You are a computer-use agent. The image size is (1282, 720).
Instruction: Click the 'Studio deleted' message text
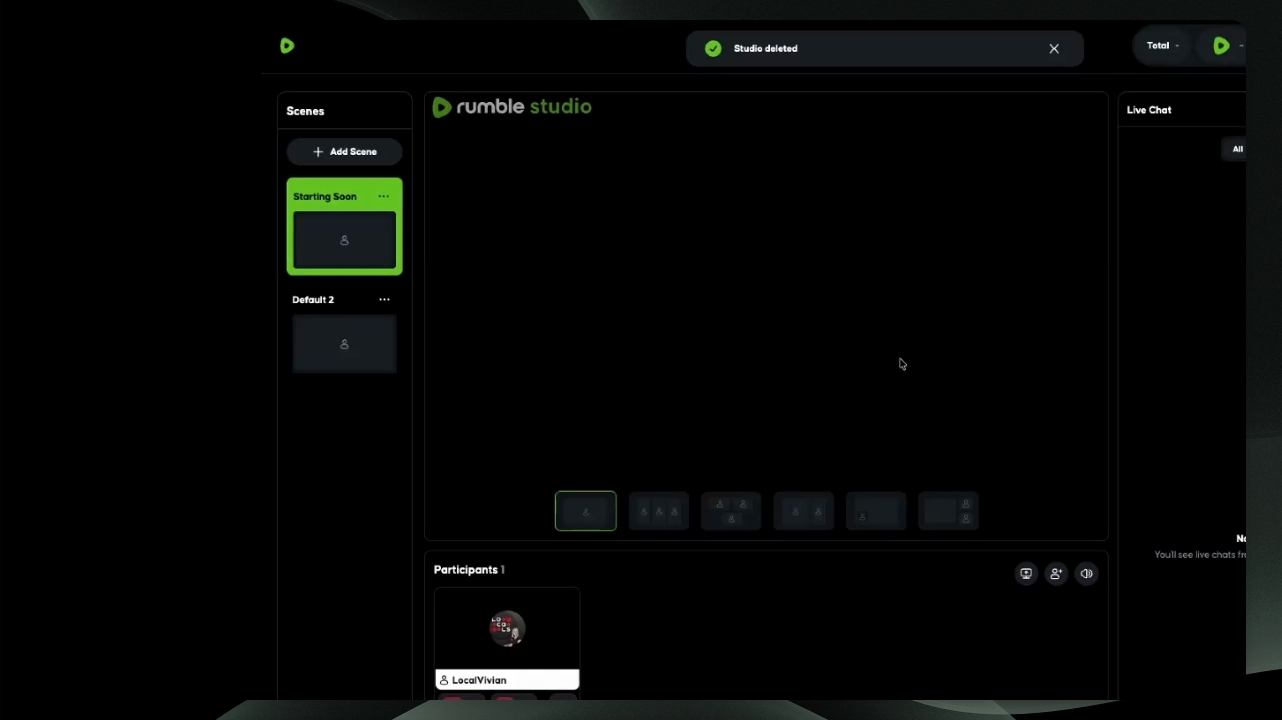(x=766, y=48)
